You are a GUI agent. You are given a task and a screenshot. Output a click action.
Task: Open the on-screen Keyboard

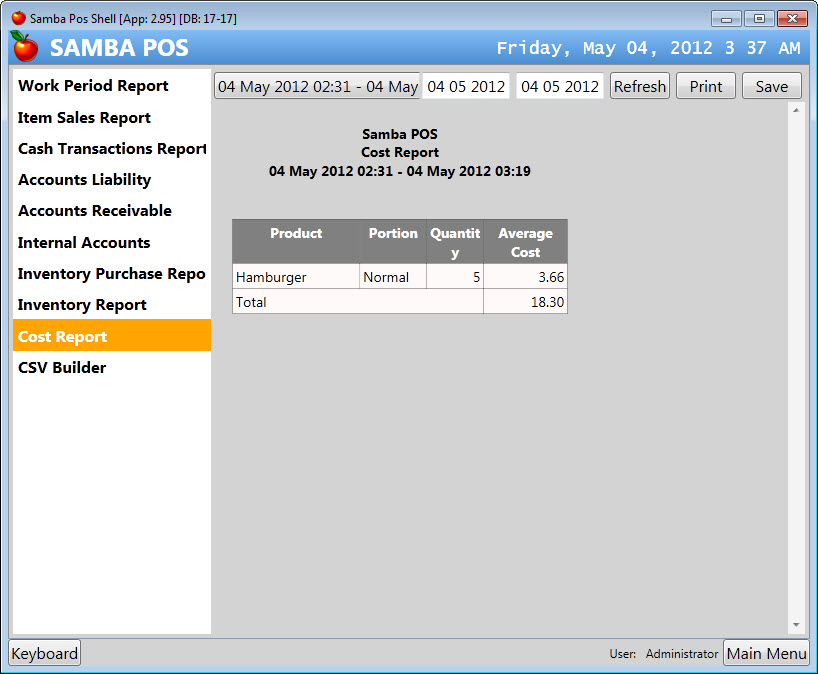click(x=45, y=653)
